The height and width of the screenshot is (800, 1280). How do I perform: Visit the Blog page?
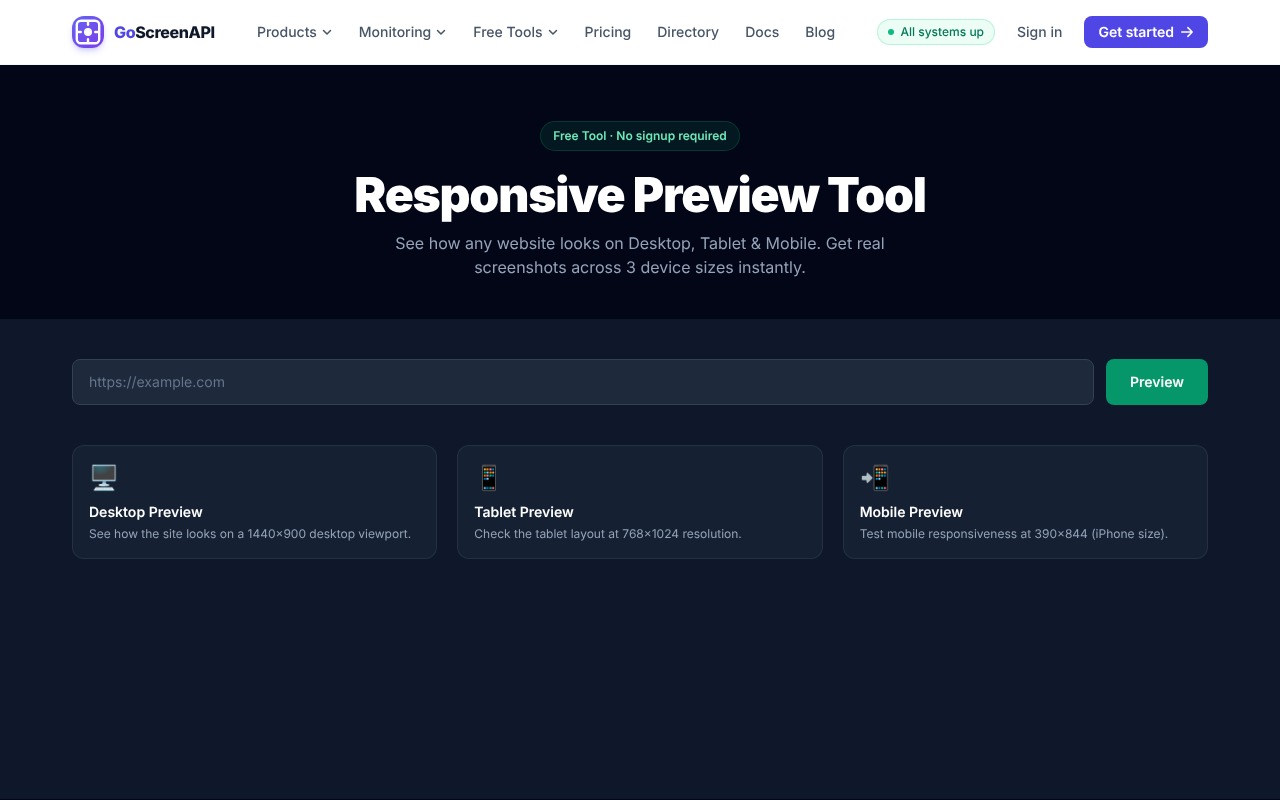click(x=820, y=32)
